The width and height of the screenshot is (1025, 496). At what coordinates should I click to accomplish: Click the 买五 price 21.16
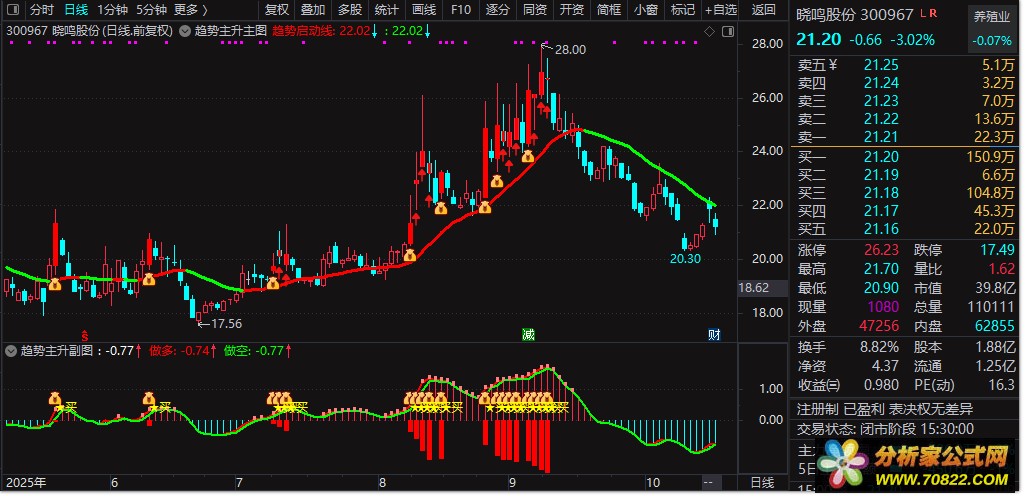[881, 229]
